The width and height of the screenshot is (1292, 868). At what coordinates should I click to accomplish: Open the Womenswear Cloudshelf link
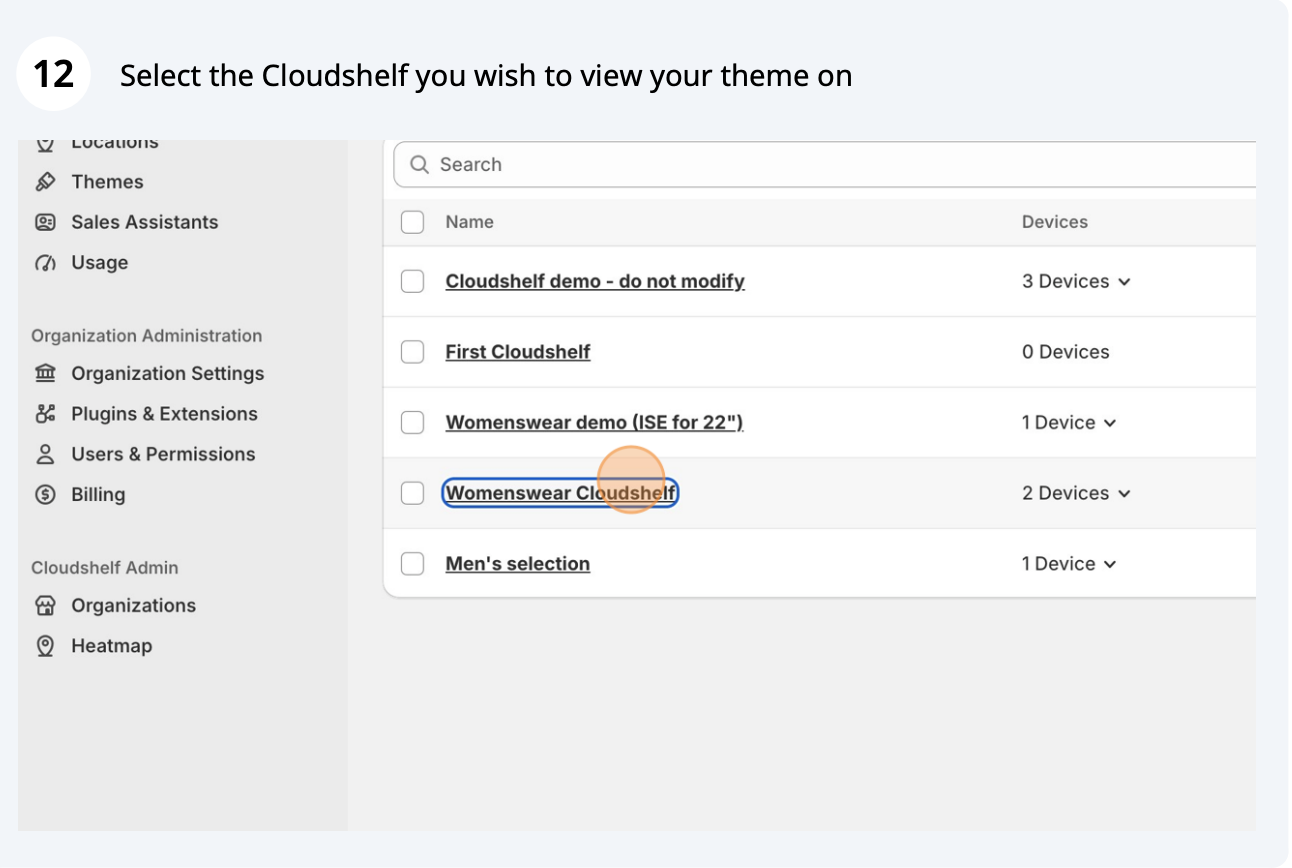[560, 493]
